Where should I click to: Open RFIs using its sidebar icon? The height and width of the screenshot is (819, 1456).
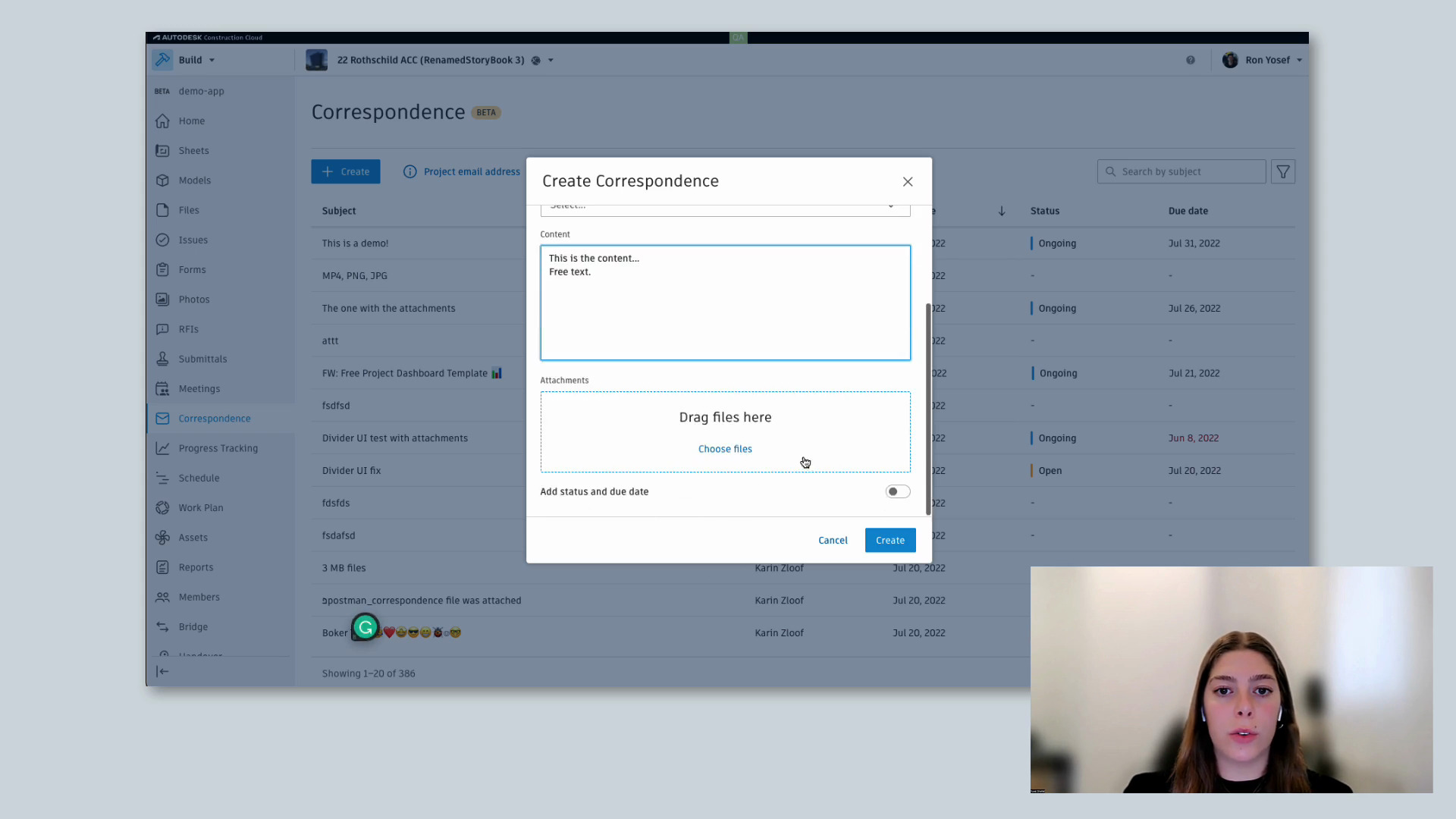(163, 328)
